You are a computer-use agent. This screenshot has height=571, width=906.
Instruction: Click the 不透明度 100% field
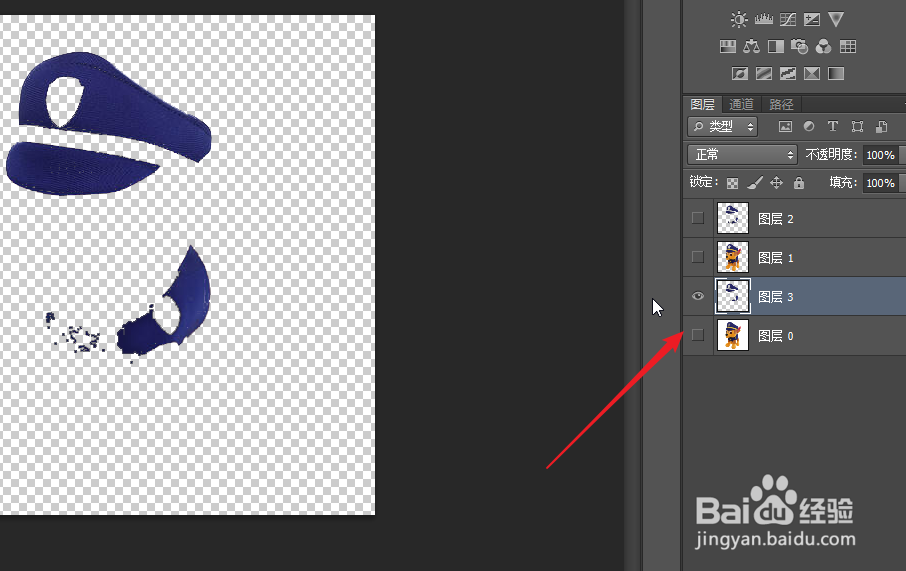click(x=881, y=155)
